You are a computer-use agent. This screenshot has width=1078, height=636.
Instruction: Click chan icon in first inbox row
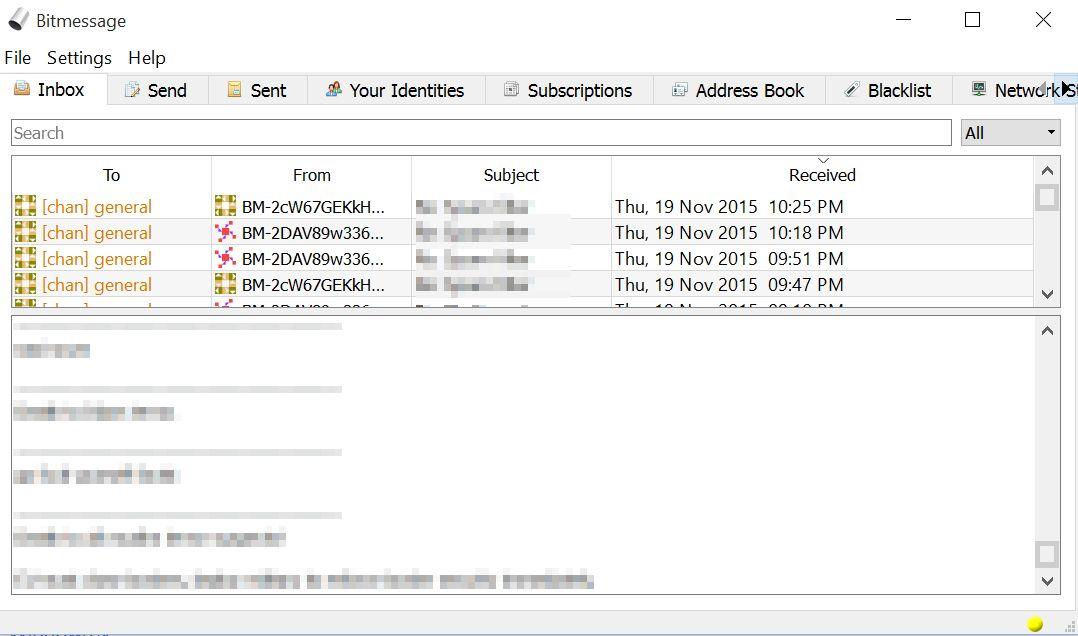coord(25,207)
